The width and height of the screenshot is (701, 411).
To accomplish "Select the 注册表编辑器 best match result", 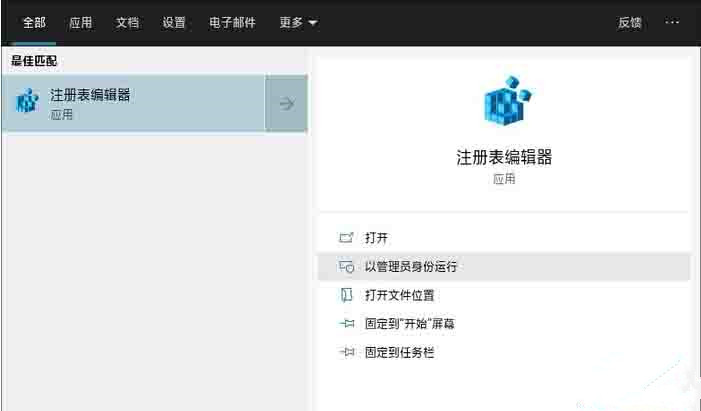I will click(133, 103).
